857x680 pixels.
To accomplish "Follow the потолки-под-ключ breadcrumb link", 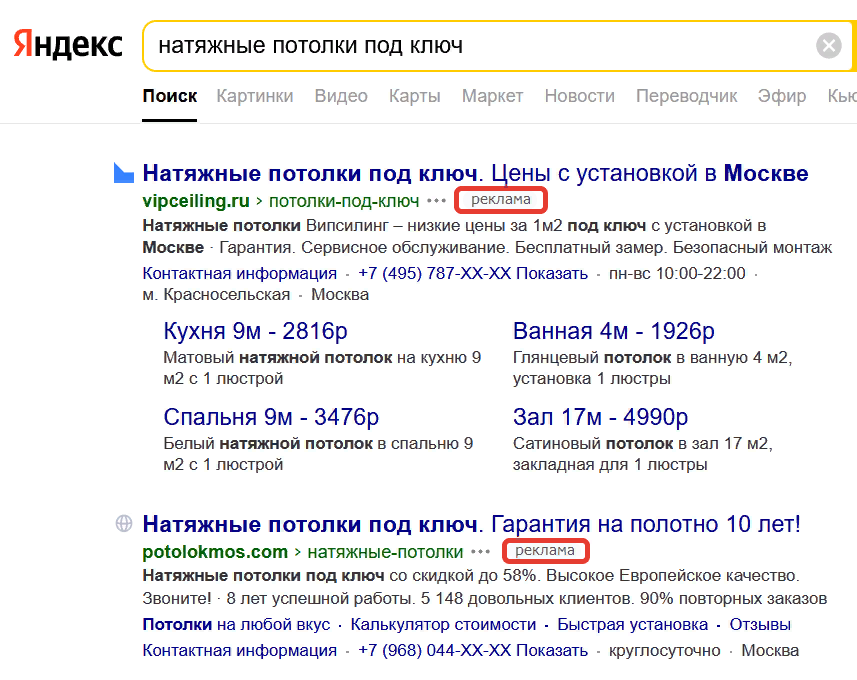I will coord(344,201).
